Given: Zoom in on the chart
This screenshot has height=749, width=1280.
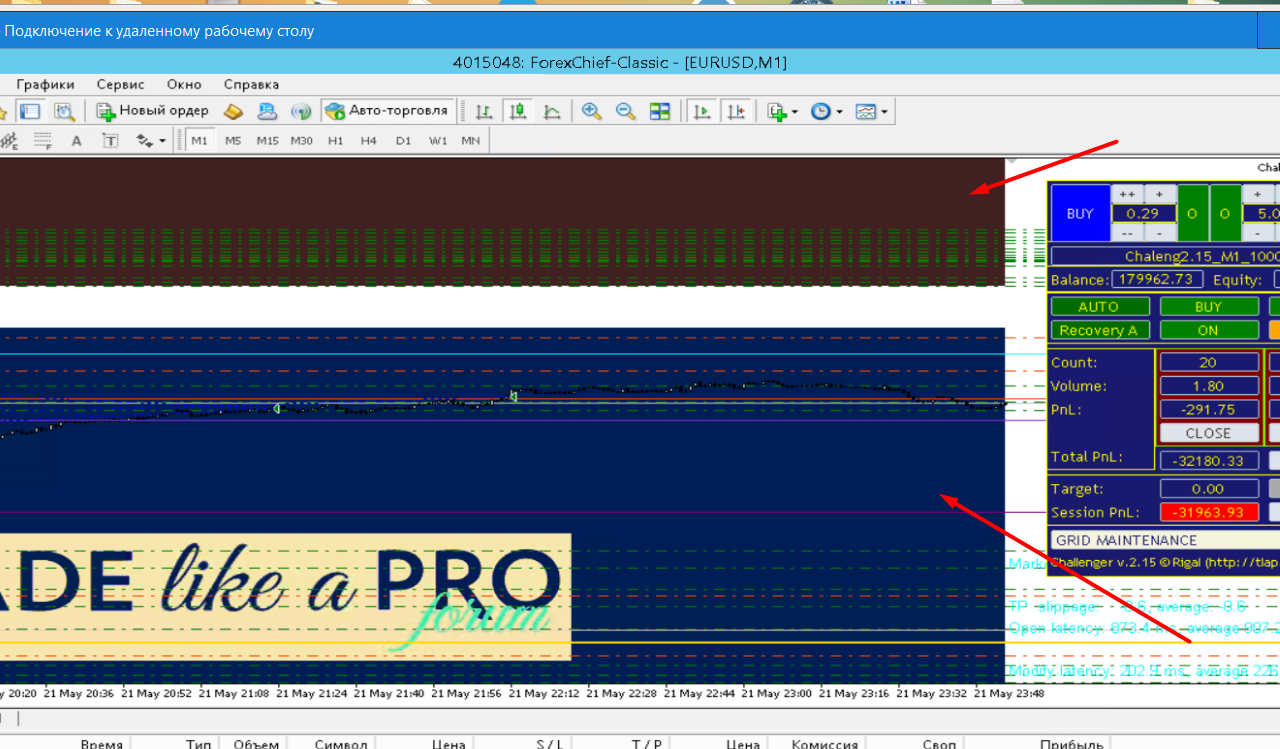Looking at the screenshot, I should tap(591, 112).
